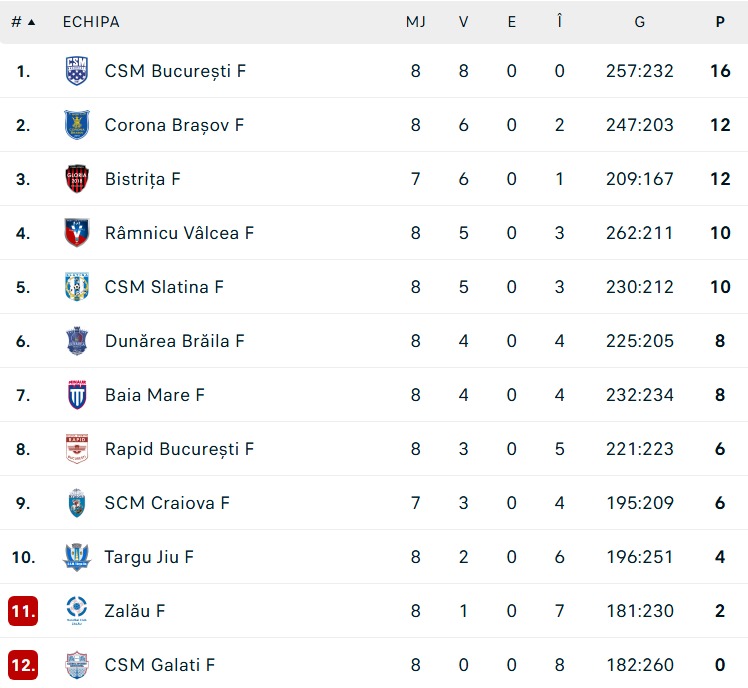Click the Zalău F team logo
The image size is (748, 688).
pos(77,611)
